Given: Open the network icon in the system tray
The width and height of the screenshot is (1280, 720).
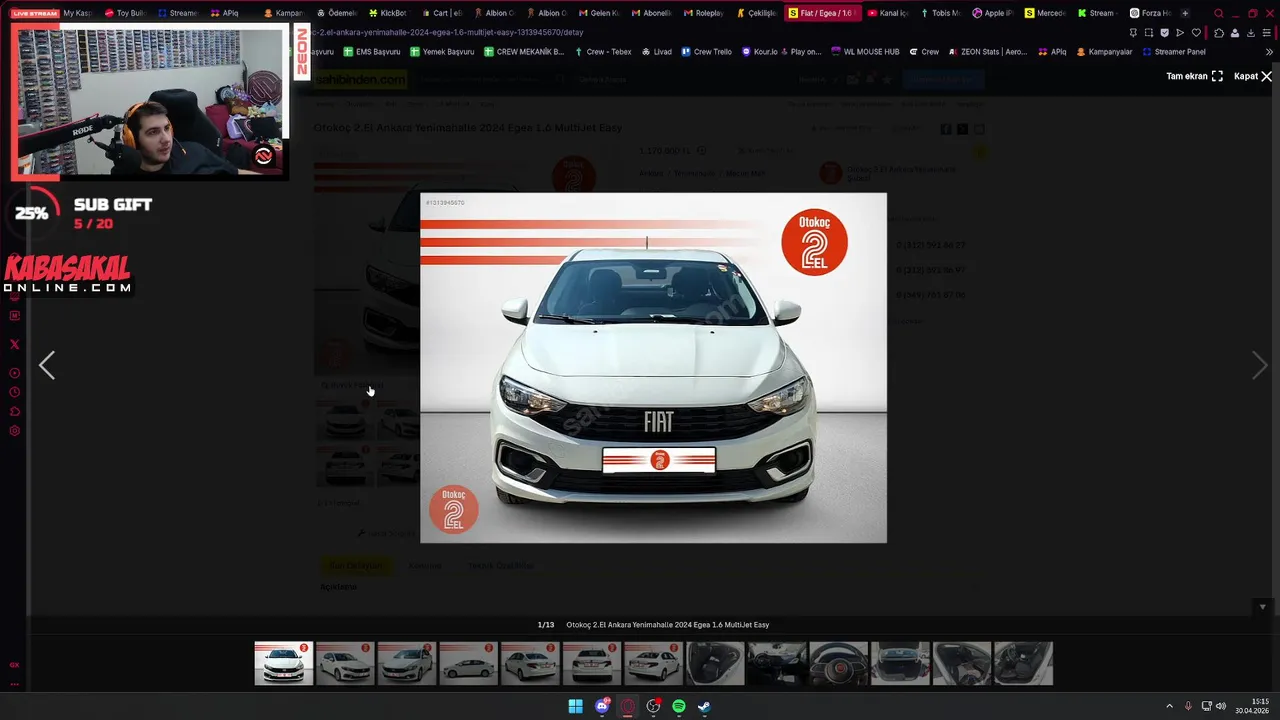Looking at the screenshot, I should 1206,706.
